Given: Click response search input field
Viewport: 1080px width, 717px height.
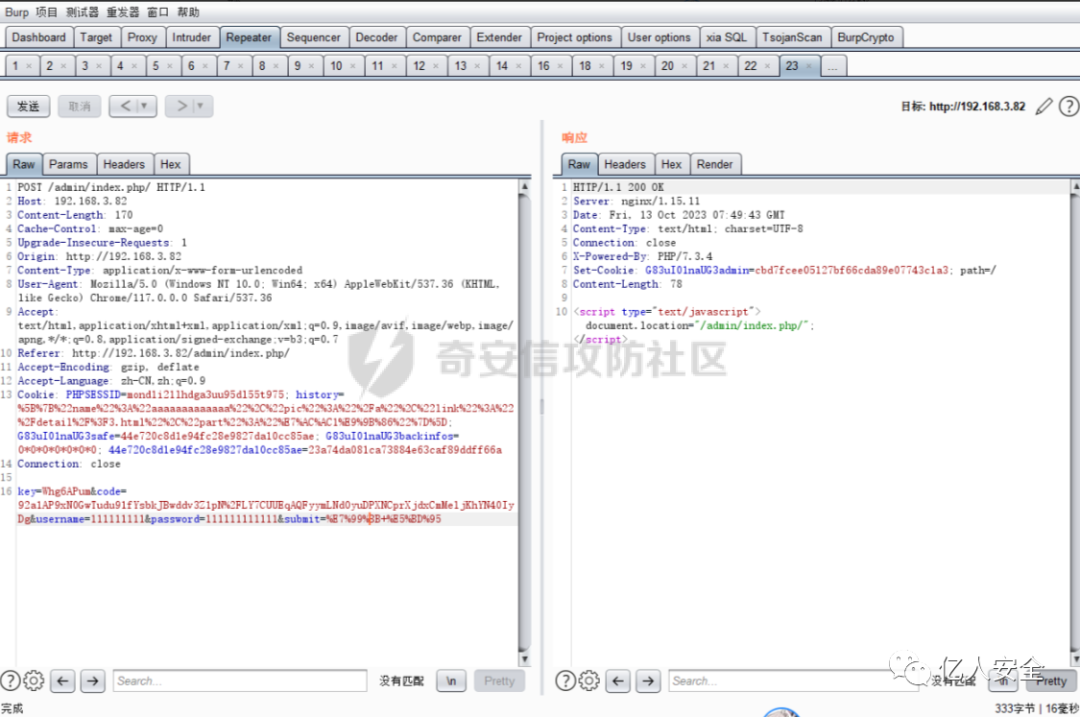Looking at the screenshot, I should tap(792, 680).
